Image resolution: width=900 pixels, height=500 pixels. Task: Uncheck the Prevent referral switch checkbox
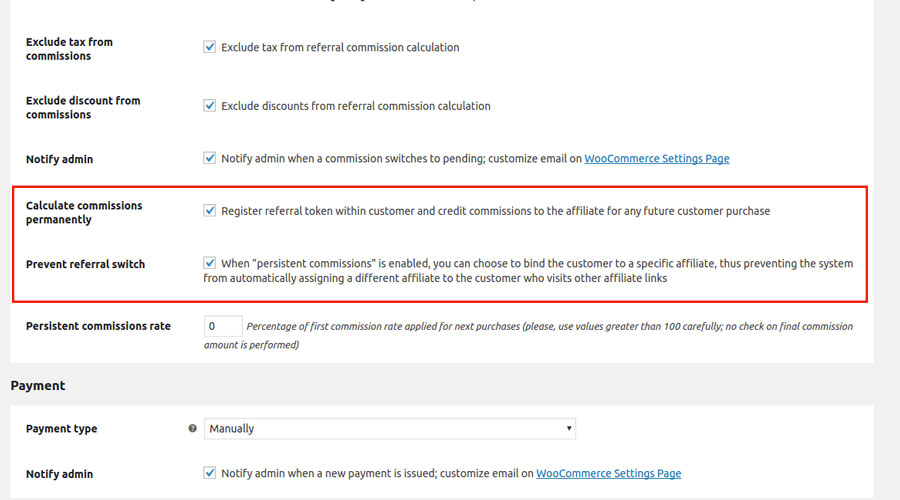coord(210,263)
